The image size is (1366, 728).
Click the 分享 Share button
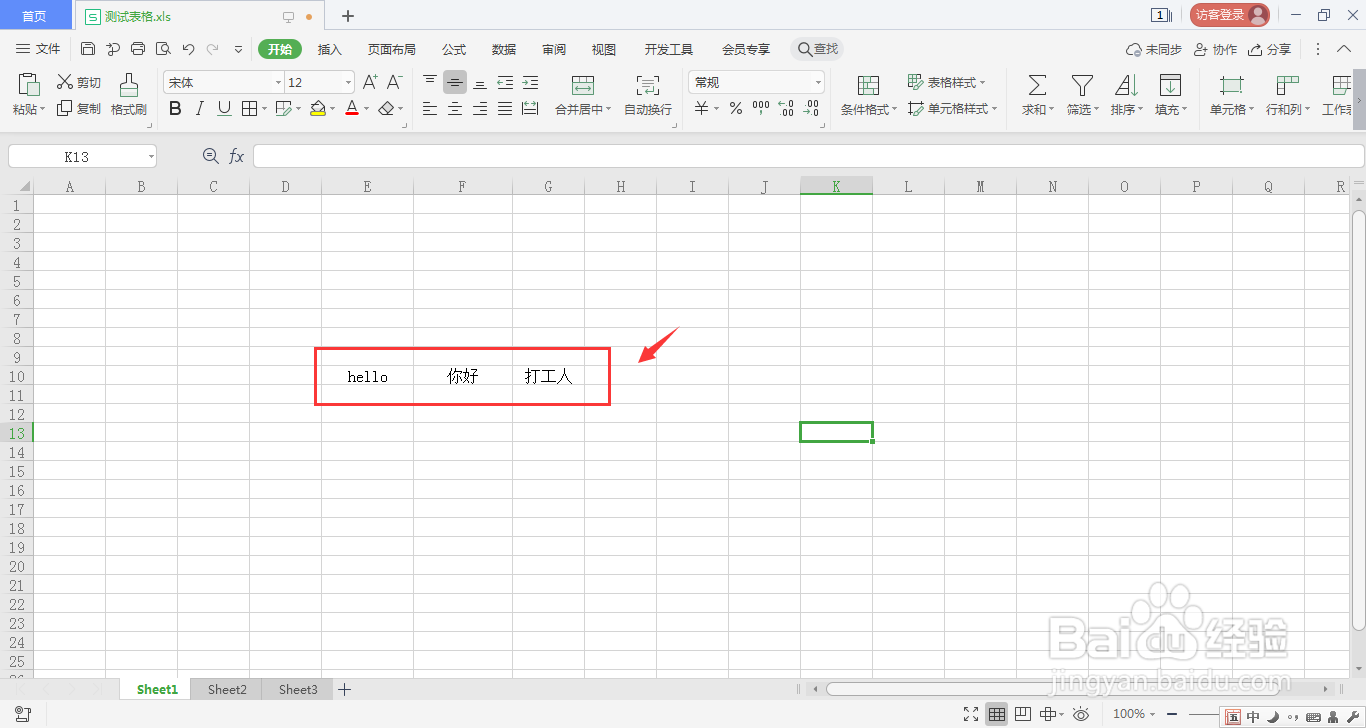(1269, 49)
